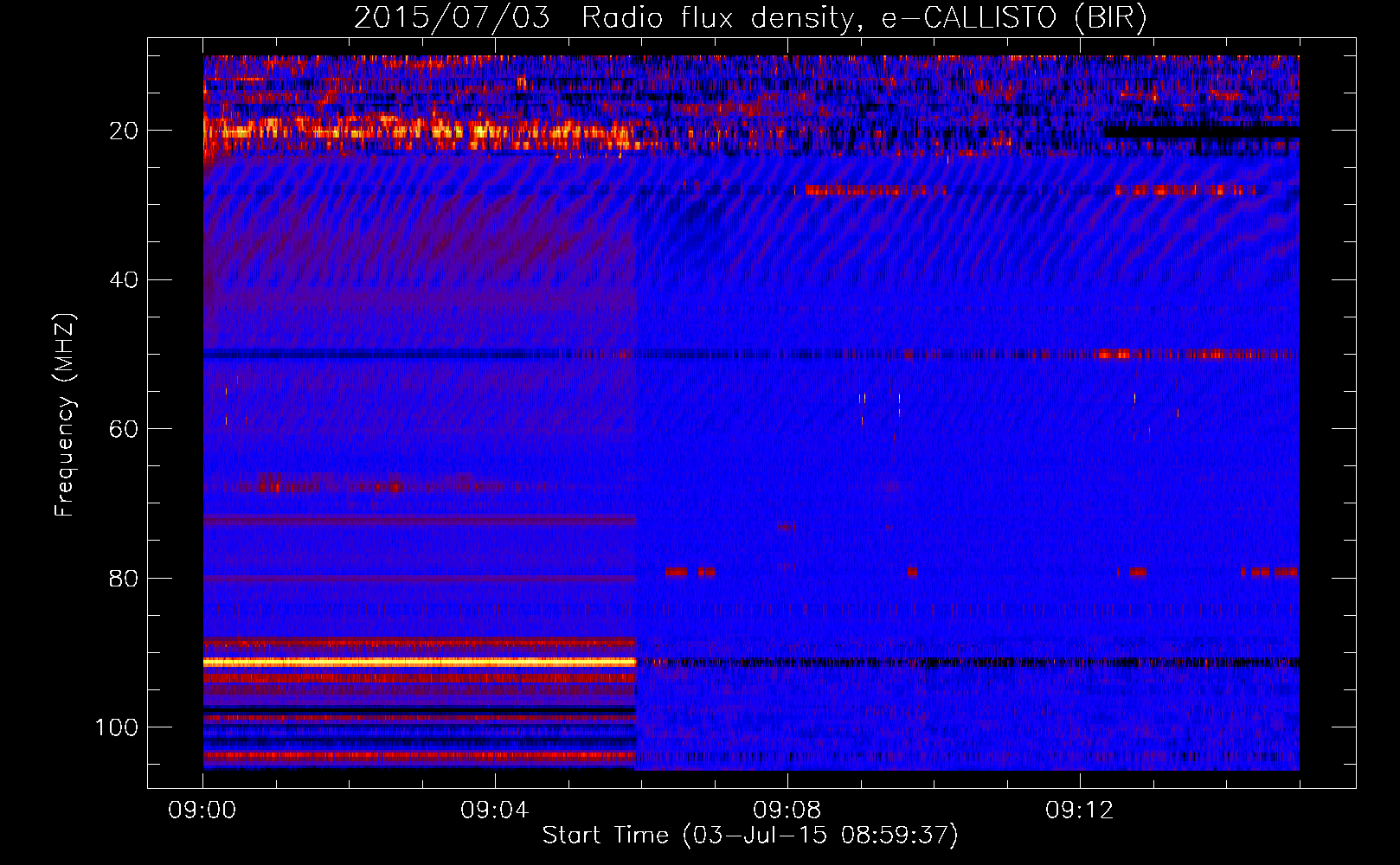Click the '80' frequency tick label
This screenshot has width=1400, height=865.
point(124,578)
